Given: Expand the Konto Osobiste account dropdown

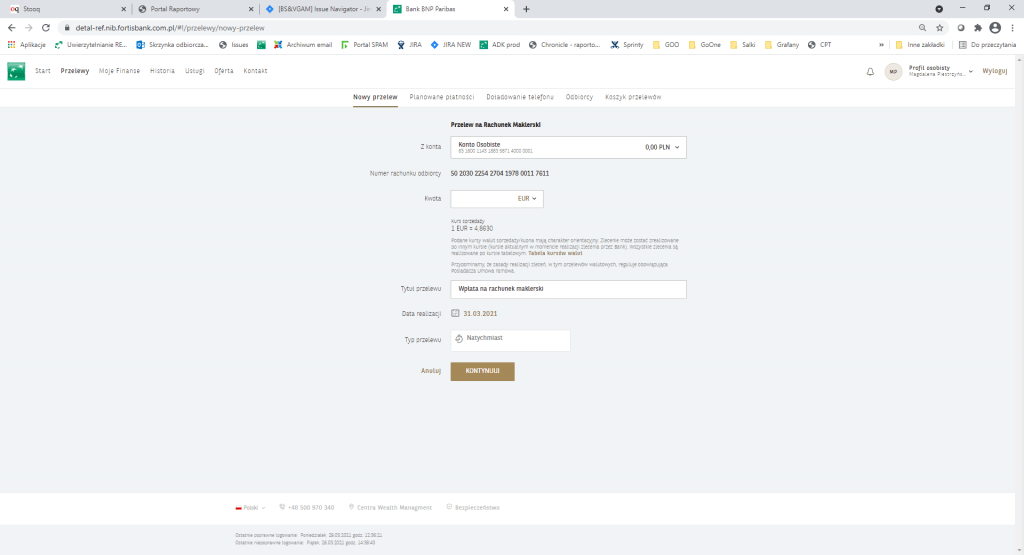Looking at the screenshot, I should (x=677, y=147).
